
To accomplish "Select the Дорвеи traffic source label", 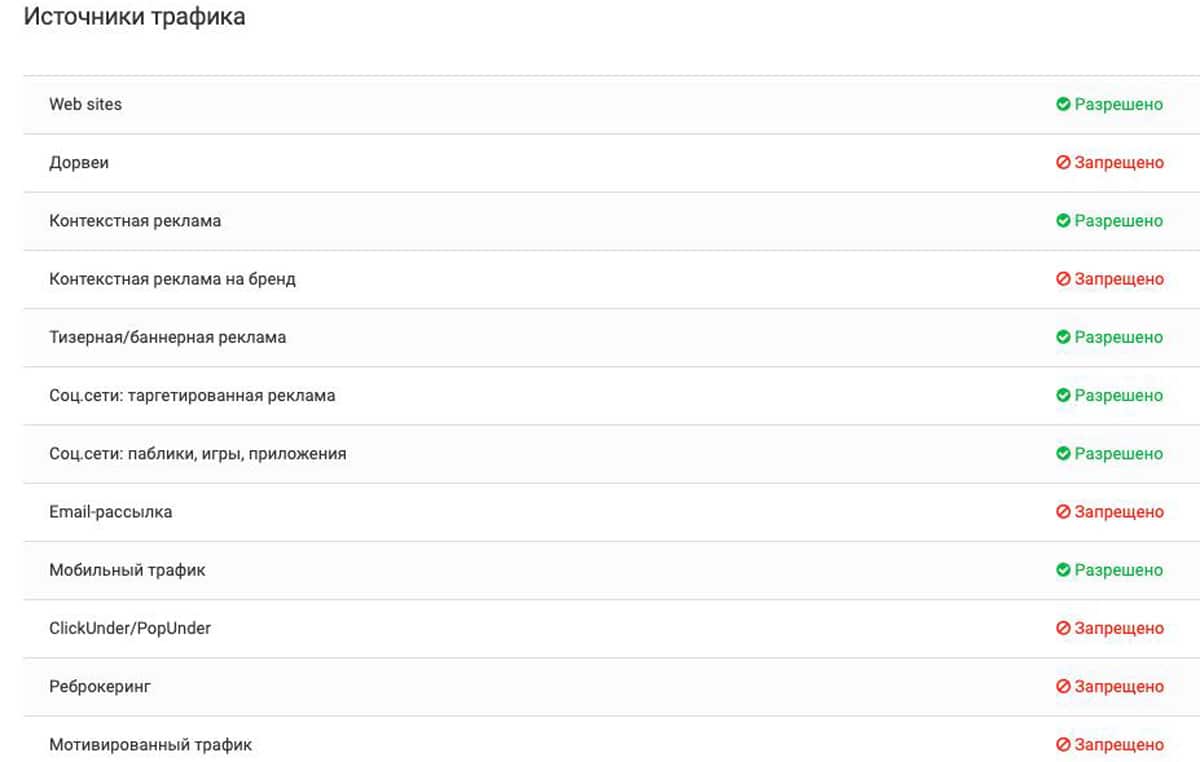I will click(79, 162).
